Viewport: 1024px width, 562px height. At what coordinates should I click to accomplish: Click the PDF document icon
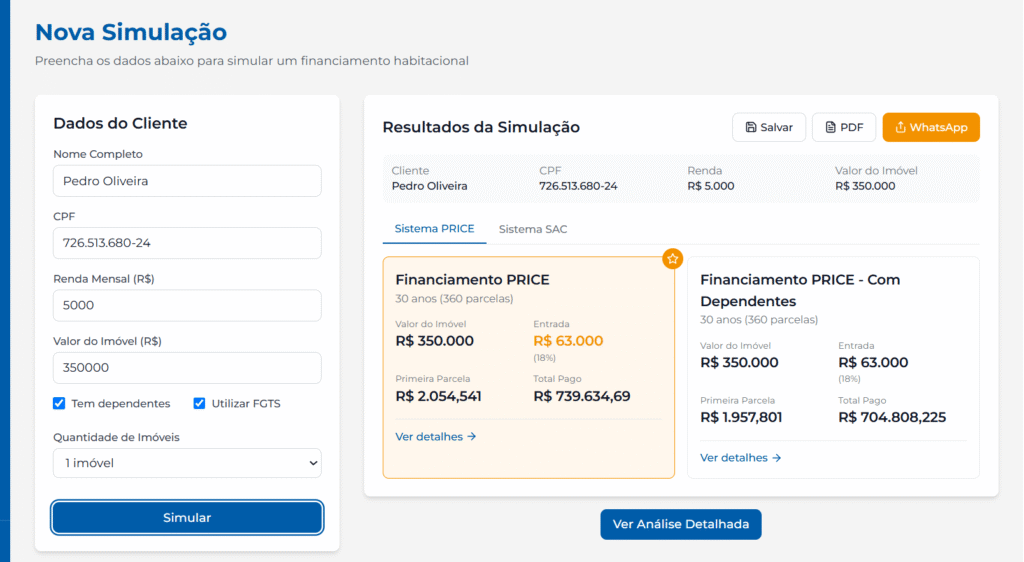pos(829,127)
